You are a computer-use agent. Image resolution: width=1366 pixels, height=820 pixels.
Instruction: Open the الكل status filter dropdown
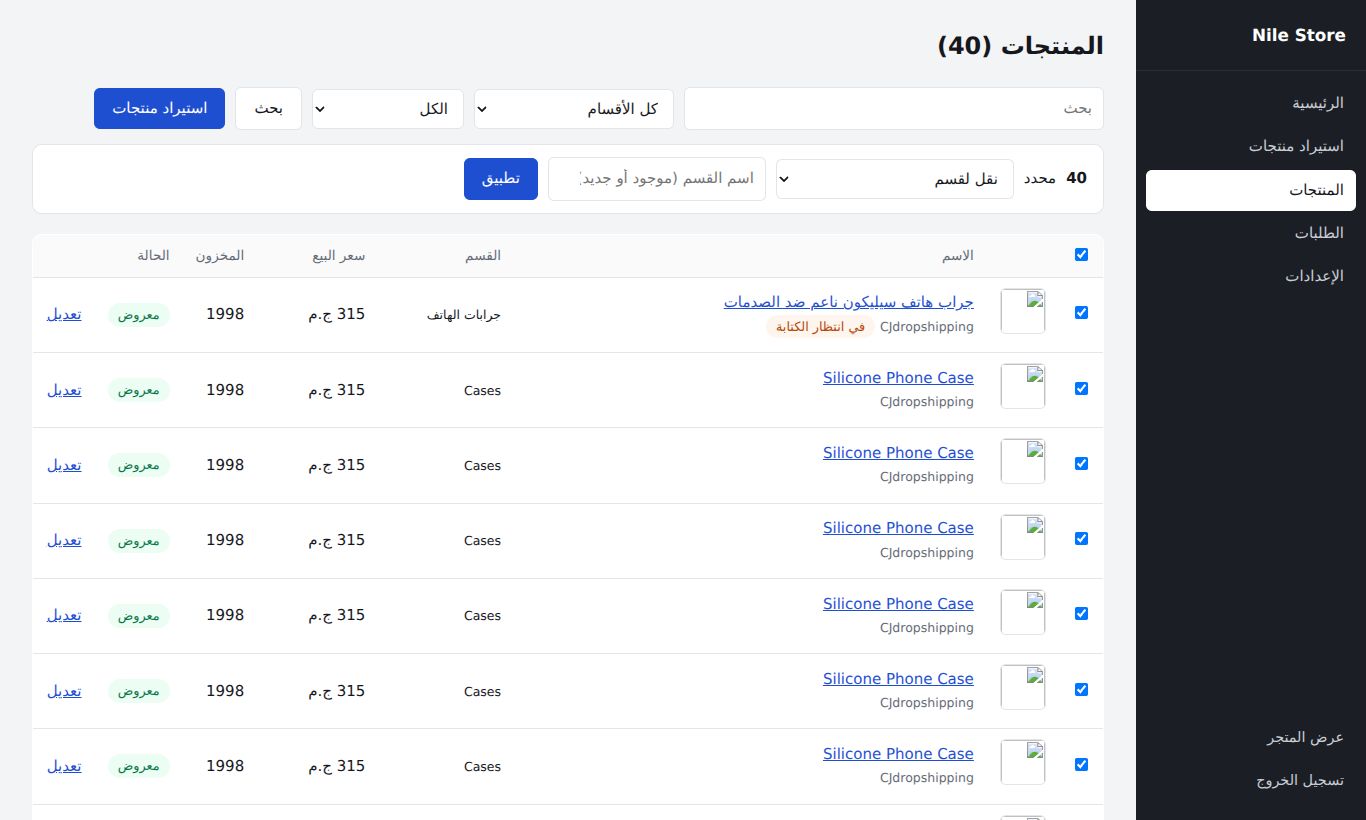(x=388, y=109)
